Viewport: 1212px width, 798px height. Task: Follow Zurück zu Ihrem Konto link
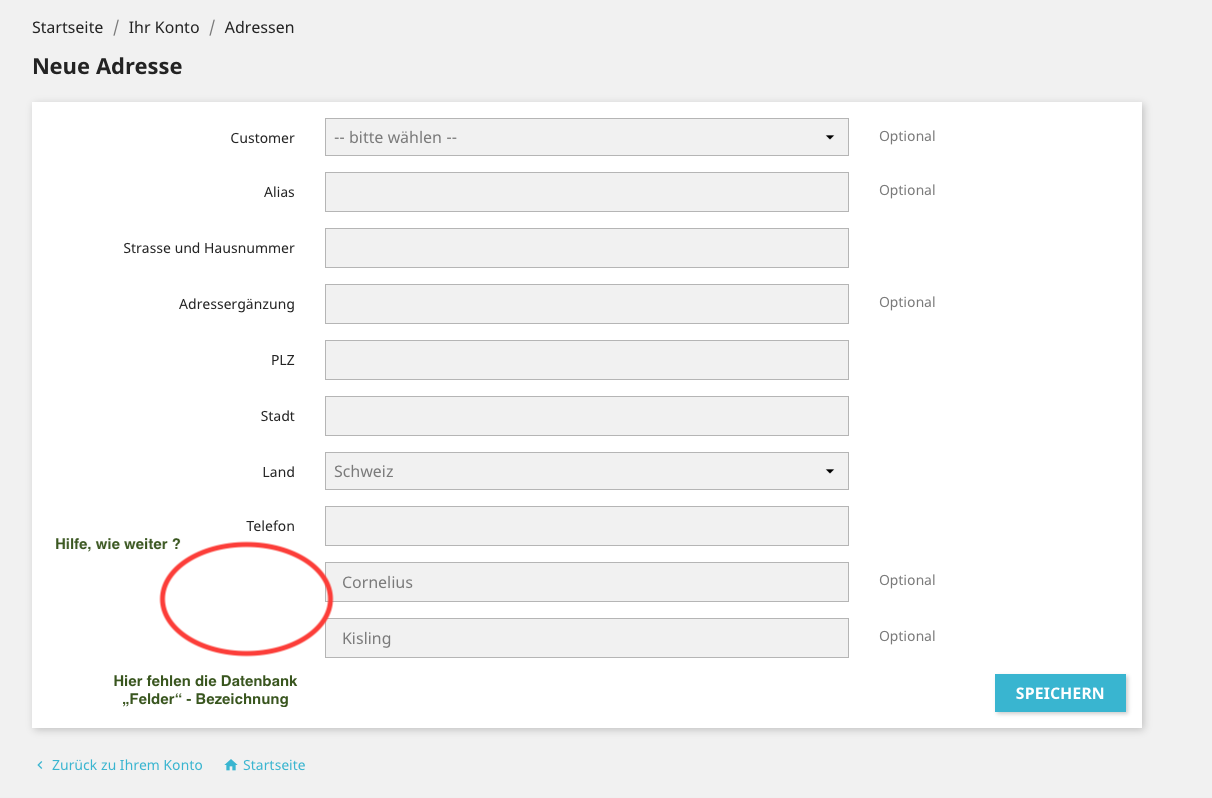[126, 766]
